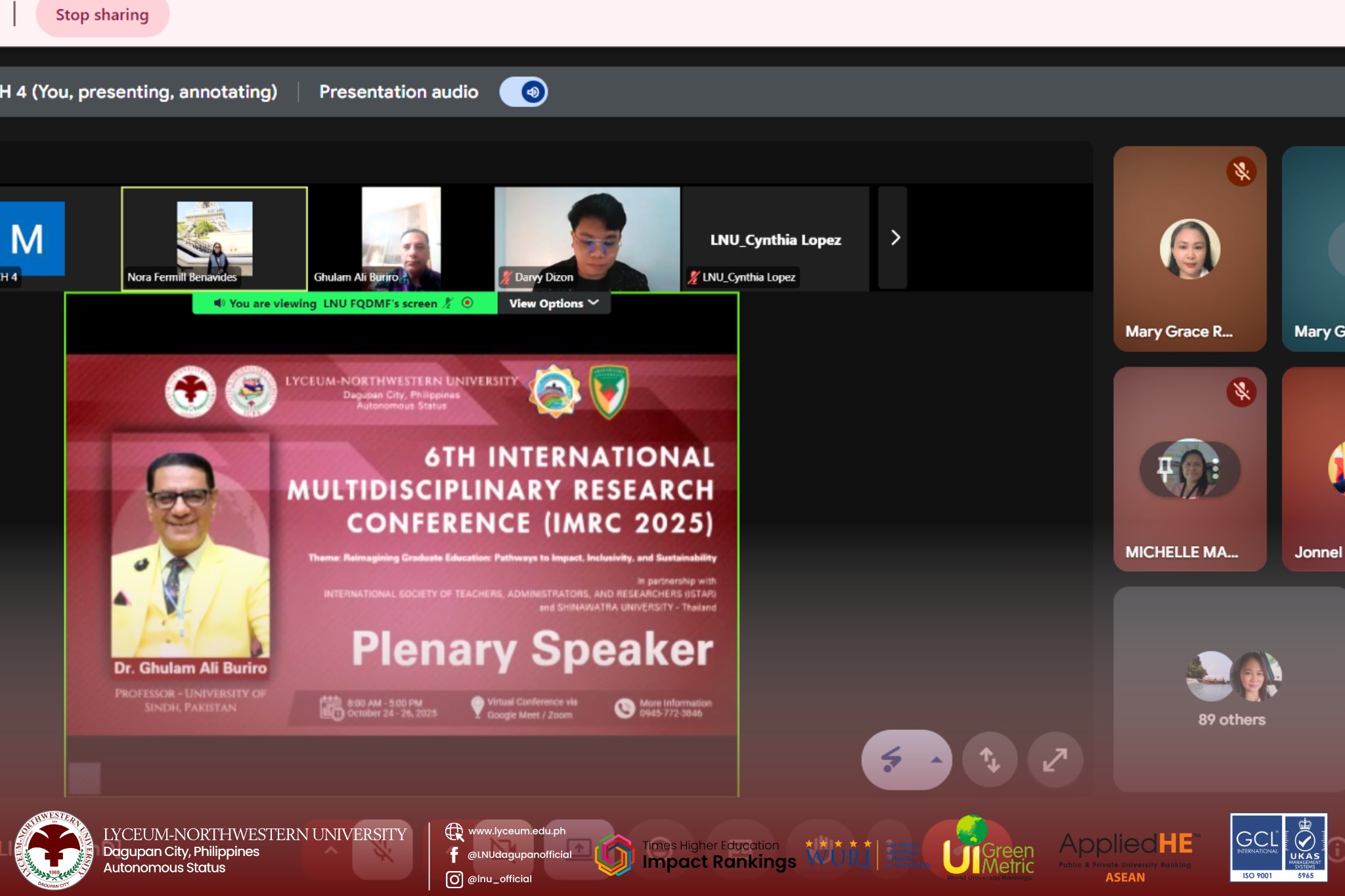The image size is (1345, 896).
Task: Click the swap tiles arrows icon
Action: [x=990, y=760]
